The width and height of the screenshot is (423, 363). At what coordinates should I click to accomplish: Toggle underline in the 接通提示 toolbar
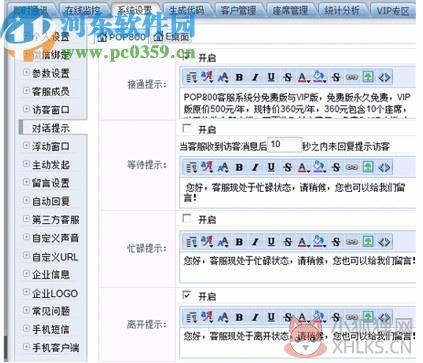pos(271,77)
